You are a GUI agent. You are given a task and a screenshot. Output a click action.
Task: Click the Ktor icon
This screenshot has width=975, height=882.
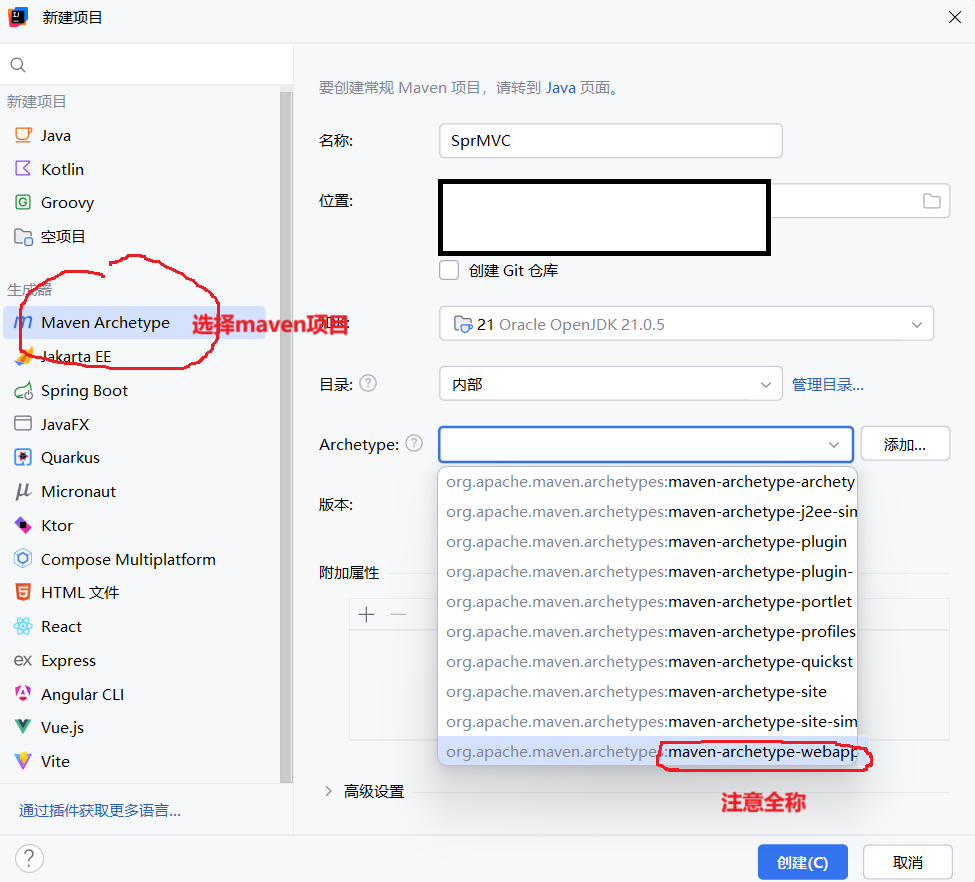[23, 525]
